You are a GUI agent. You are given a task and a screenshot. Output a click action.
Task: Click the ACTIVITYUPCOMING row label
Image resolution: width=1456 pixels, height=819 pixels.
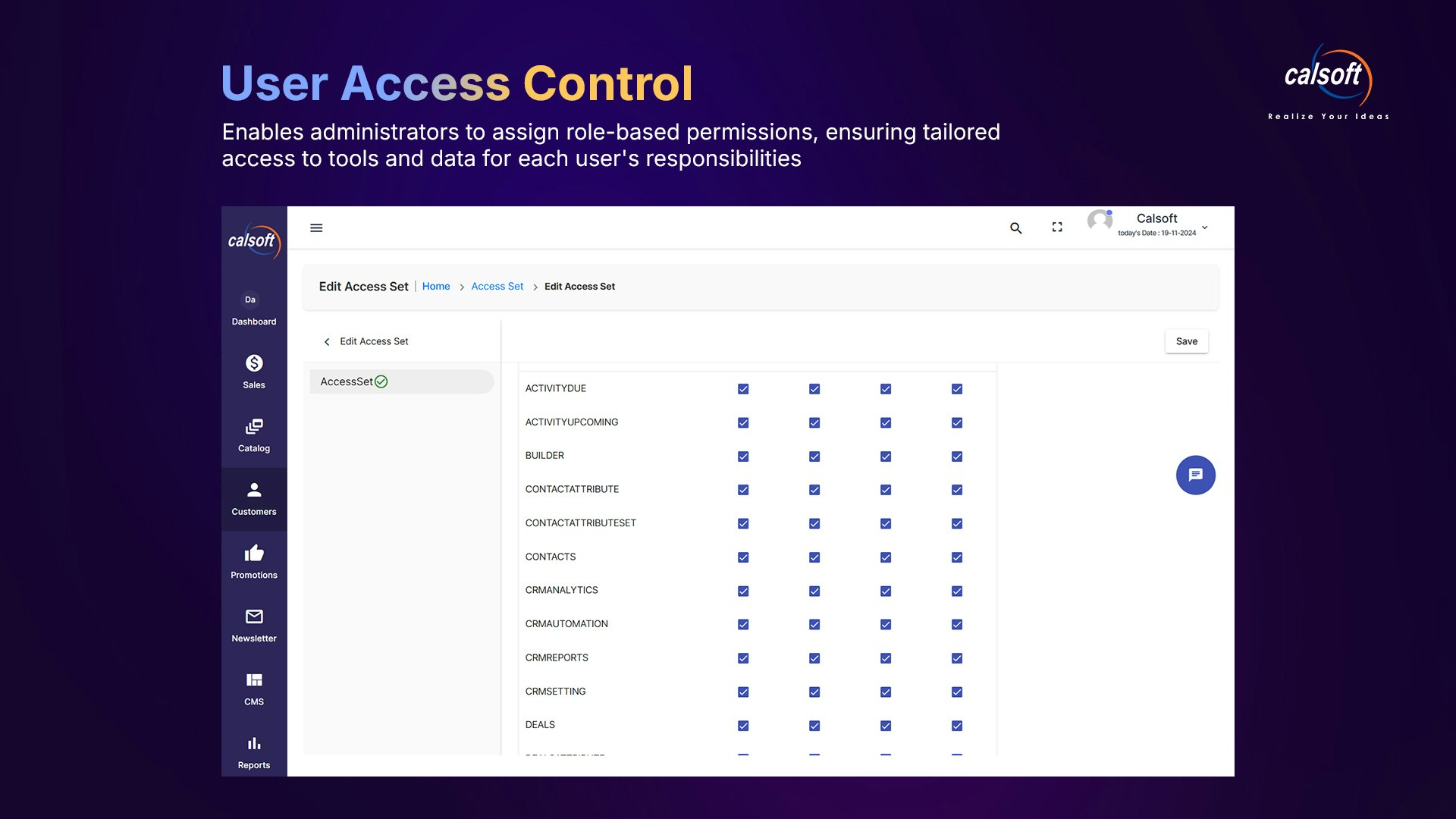[x=572, y=422]
